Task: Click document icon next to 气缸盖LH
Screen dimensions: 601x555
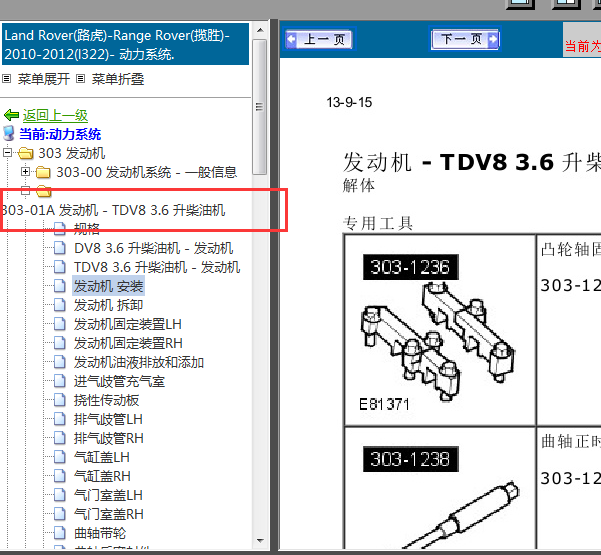Action: 59,456
